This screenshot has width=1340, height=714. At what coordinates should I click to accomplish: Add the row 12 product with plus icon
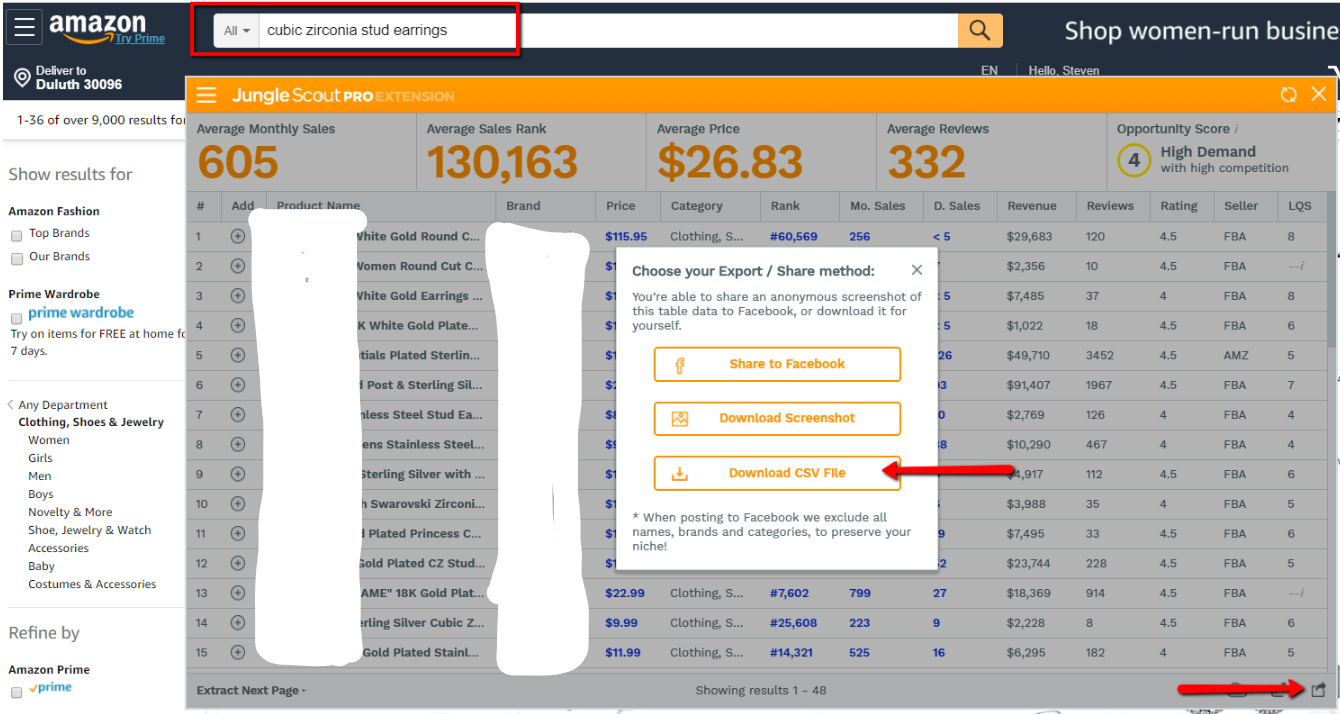tap(238, 563)
